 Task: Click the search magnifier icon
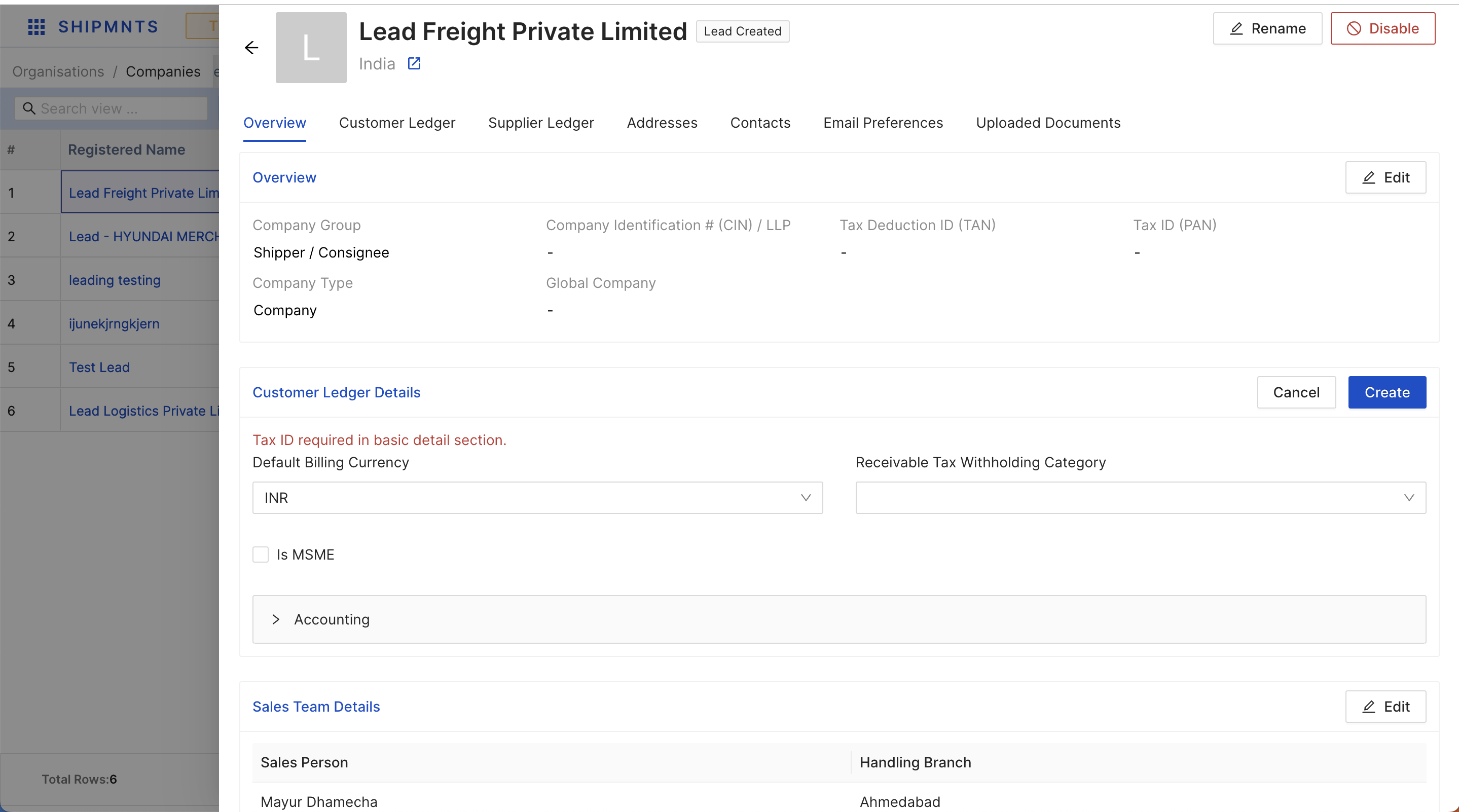tap(29, 108)
